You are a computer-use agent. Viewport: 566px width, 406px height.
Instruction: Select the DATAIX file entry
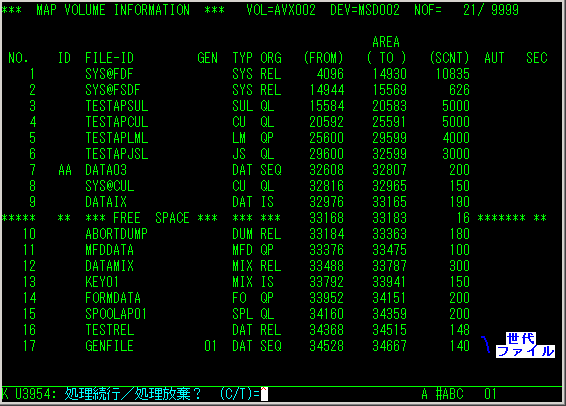tap(106, 202)
